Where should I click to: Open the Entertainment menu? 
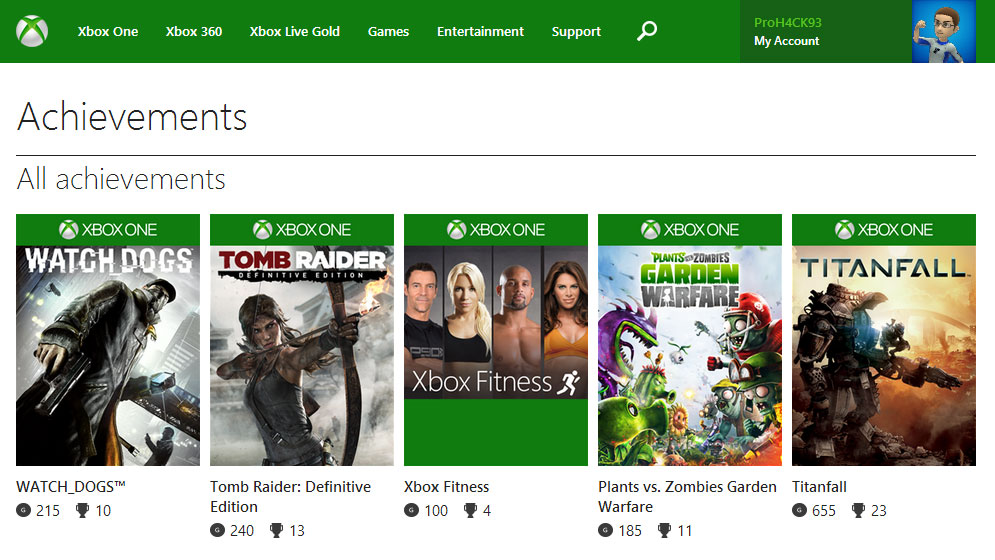480,31
